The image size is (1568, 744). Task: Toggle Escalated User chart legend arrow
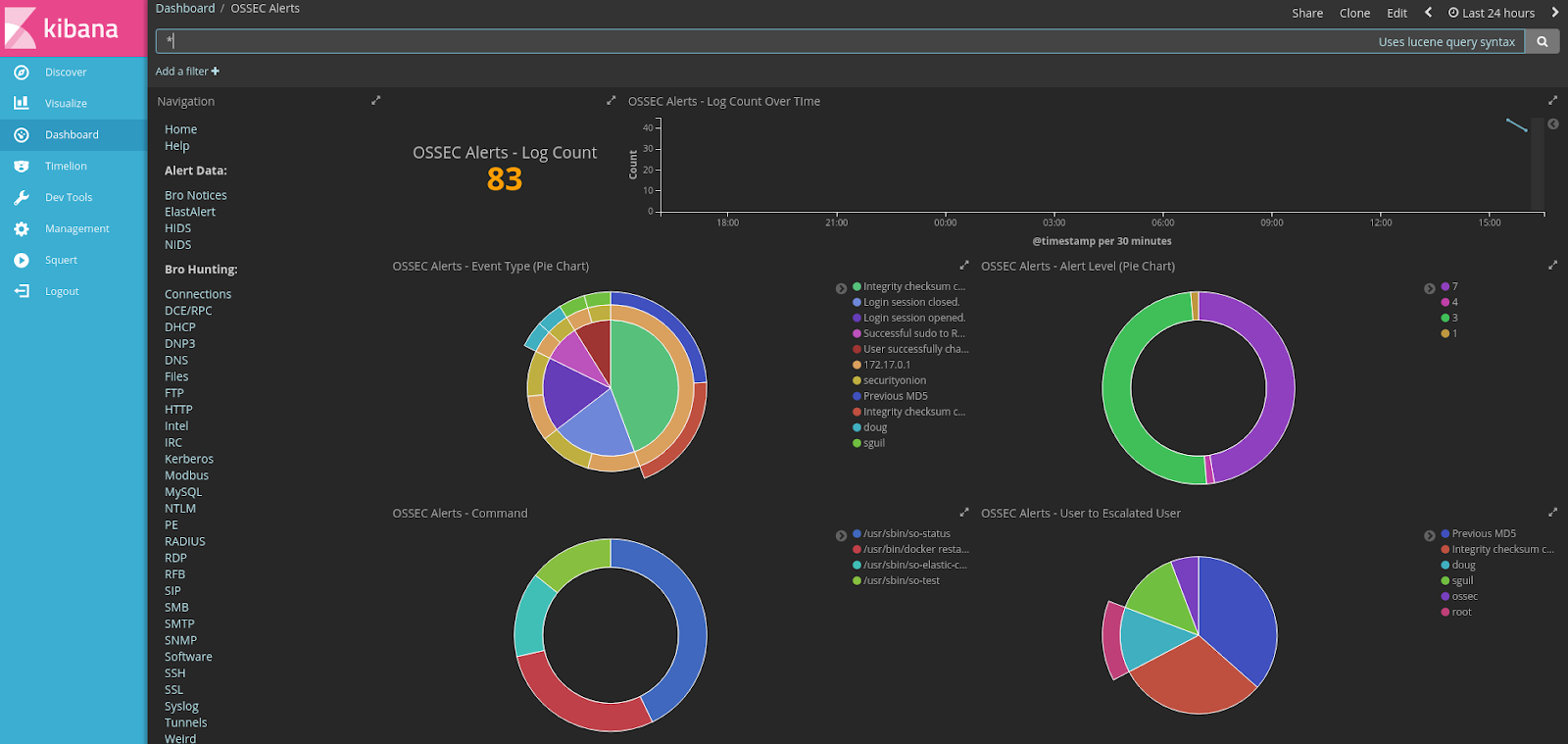(x=1429, y=535)
